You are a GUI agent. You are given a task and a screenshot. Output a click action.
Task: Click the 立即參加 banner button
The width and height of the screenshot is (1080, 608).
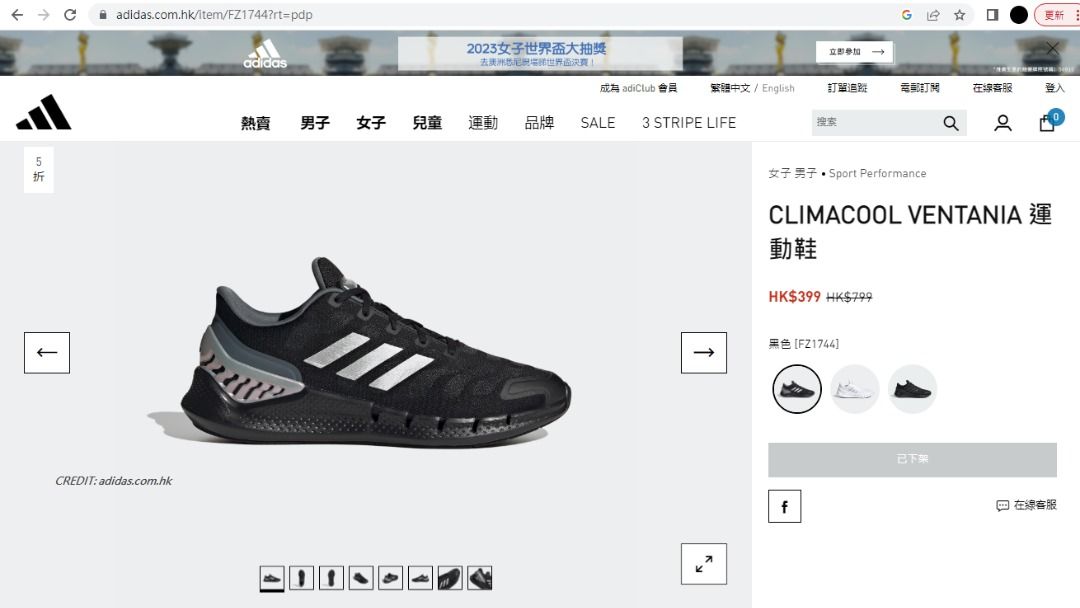coord(855,52)
